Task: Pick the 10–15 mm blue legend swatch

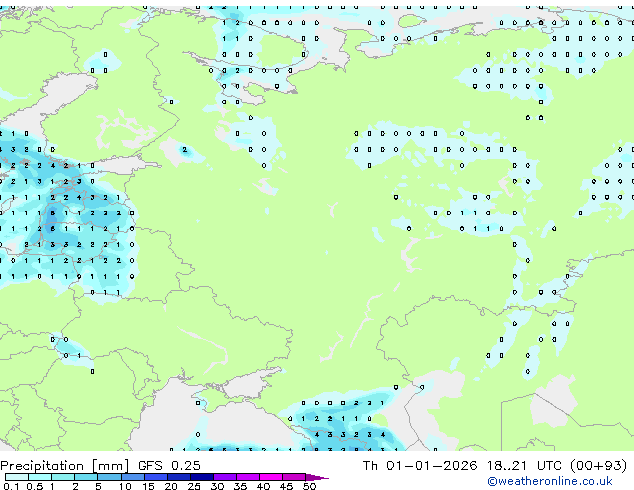Action: coord(133,477)
